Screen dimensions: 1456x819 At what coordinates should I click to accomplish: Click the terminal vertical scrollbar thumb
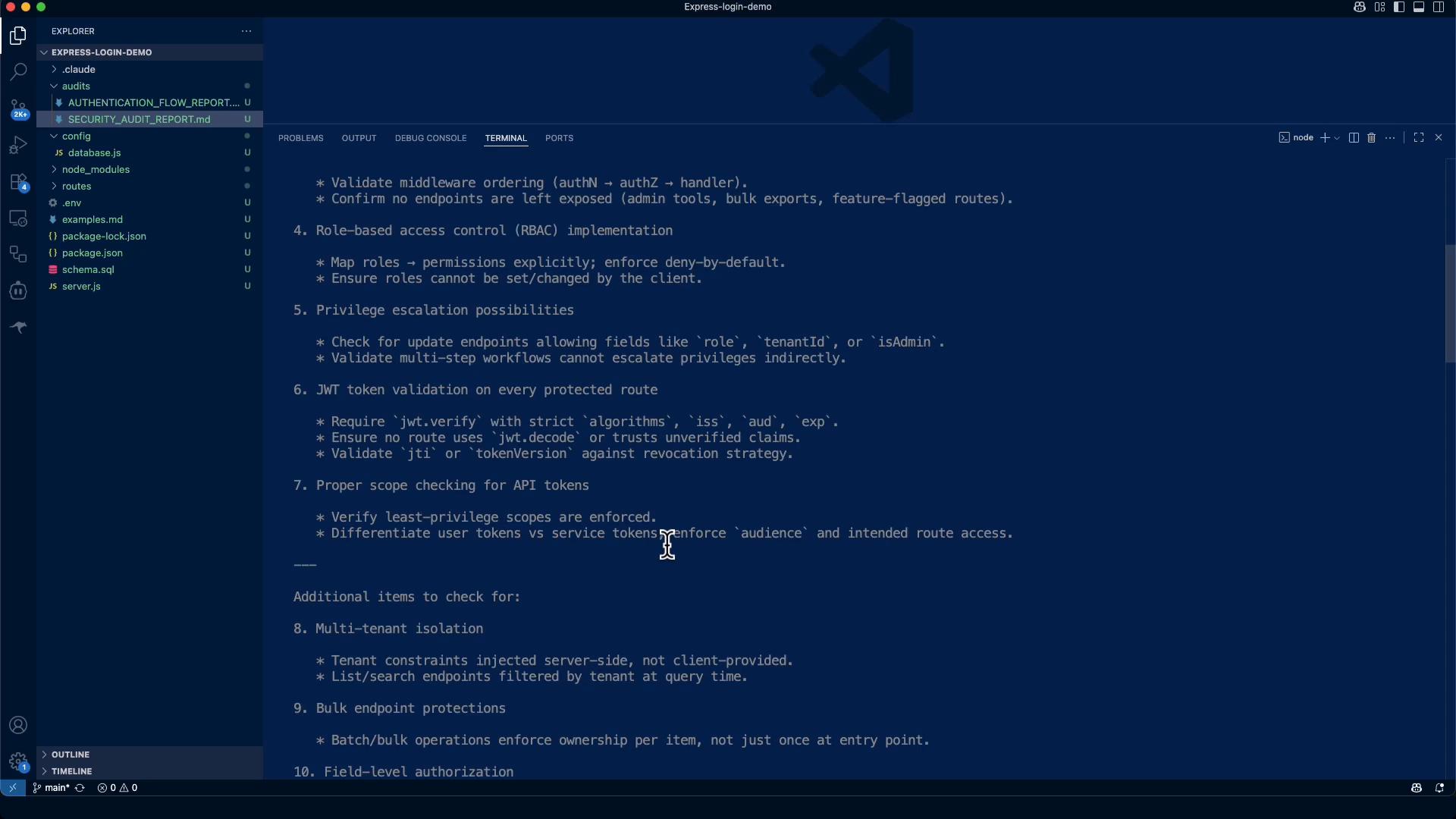[1450, 303]
